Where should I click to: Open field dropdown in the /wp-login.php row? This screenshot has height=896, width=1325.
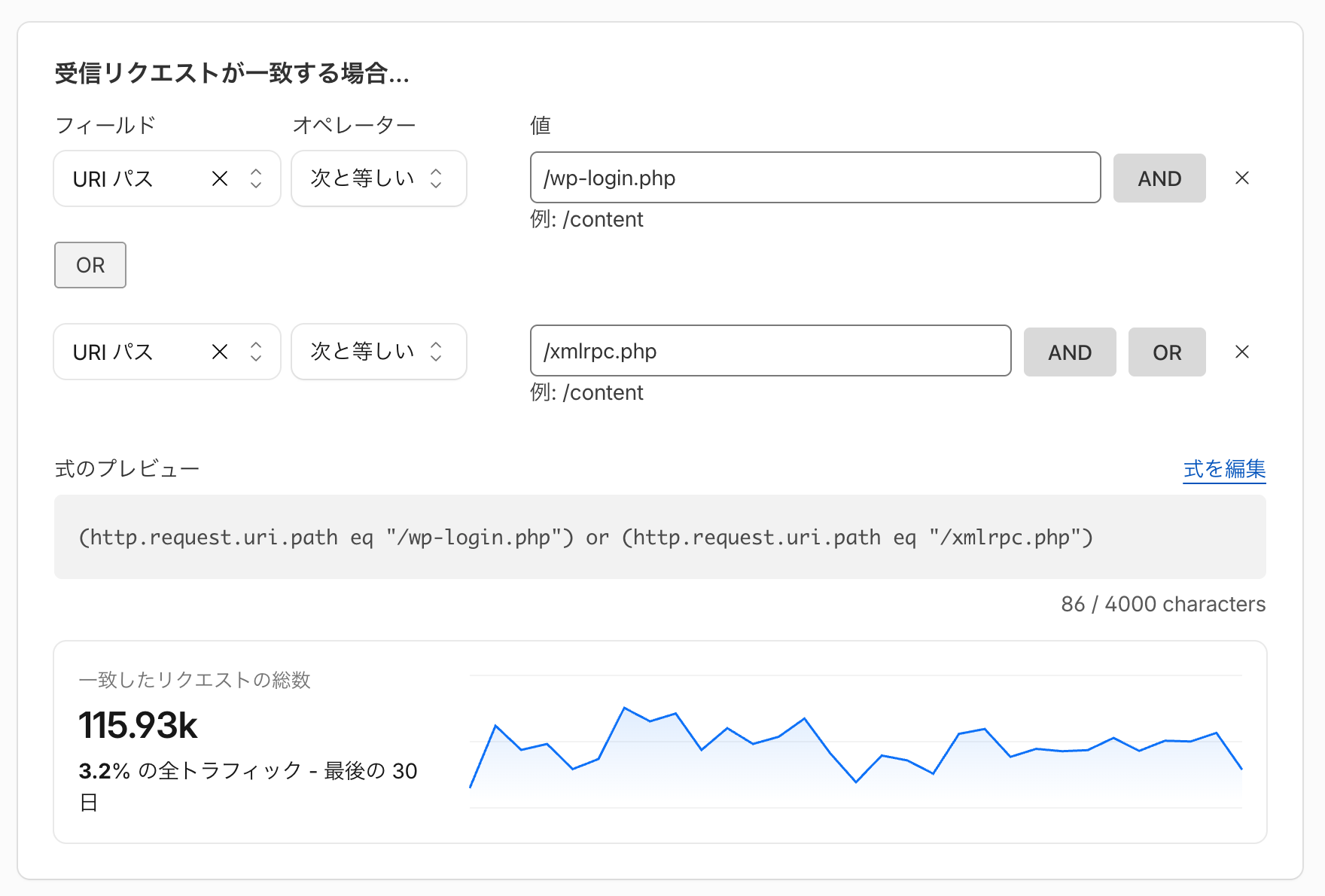coord(167,178)
